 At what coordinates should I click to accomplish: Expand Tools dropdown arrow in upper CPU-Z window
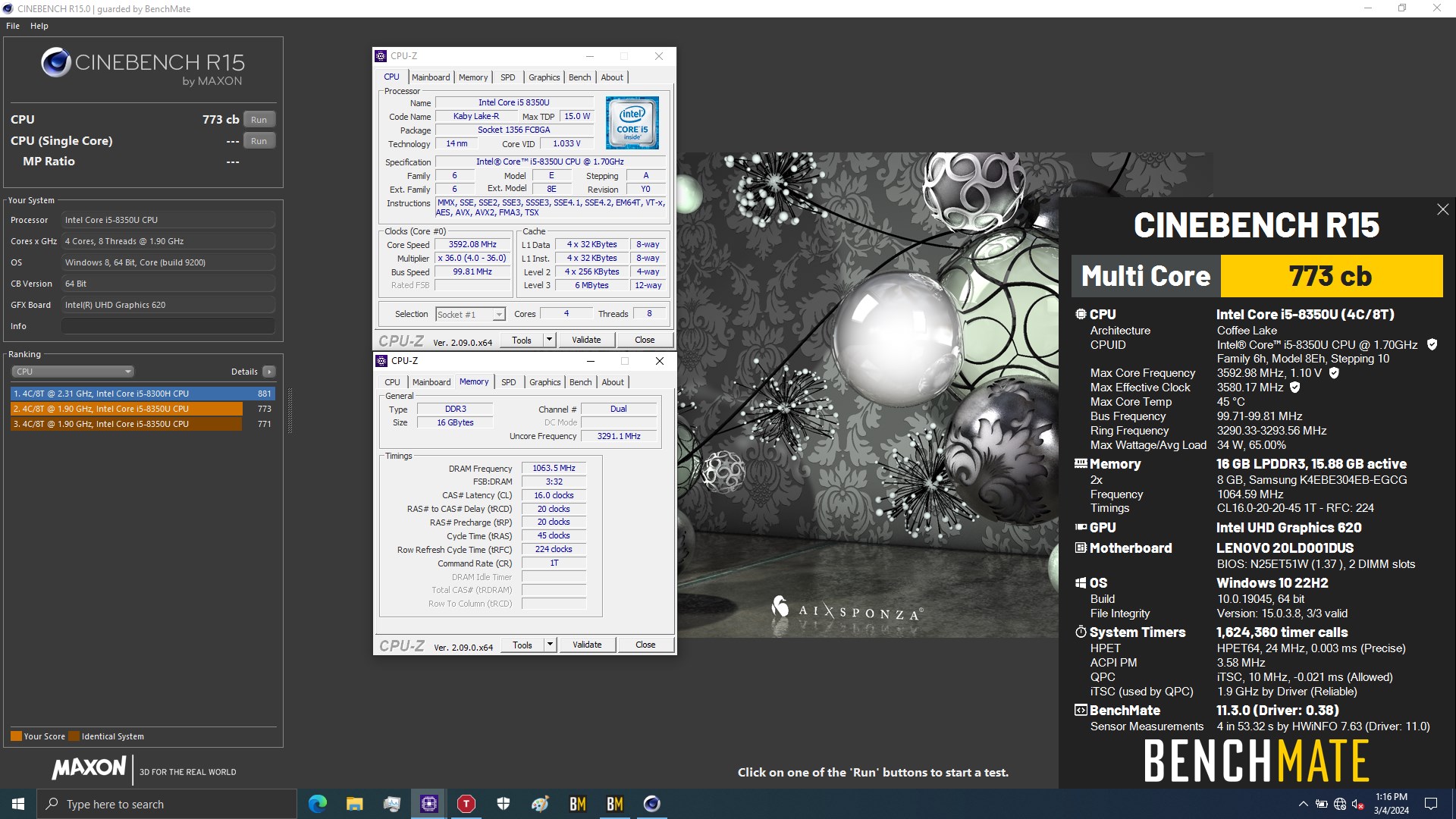[x=550, y=340]
